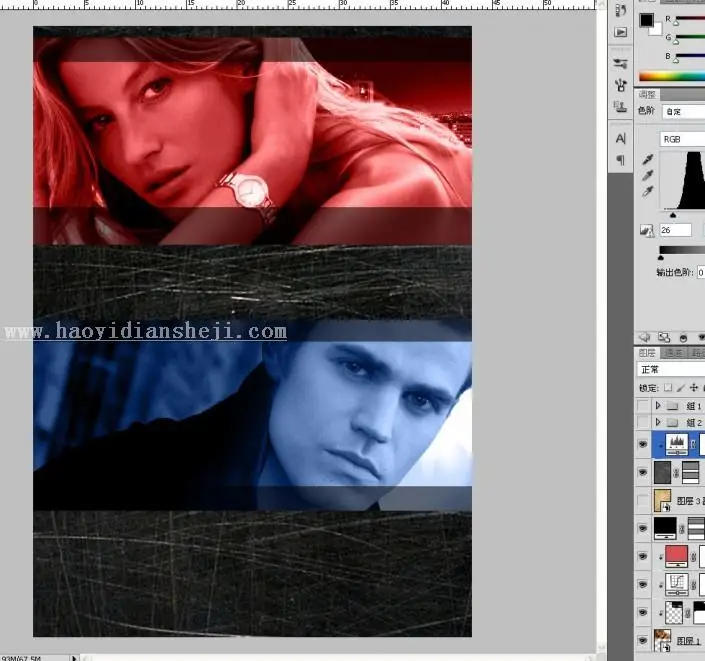The width and height of the screenshot is (705, 661).
Task: Click the B channel slider handle
Action: pyautogui.click(x=676, y=60)
